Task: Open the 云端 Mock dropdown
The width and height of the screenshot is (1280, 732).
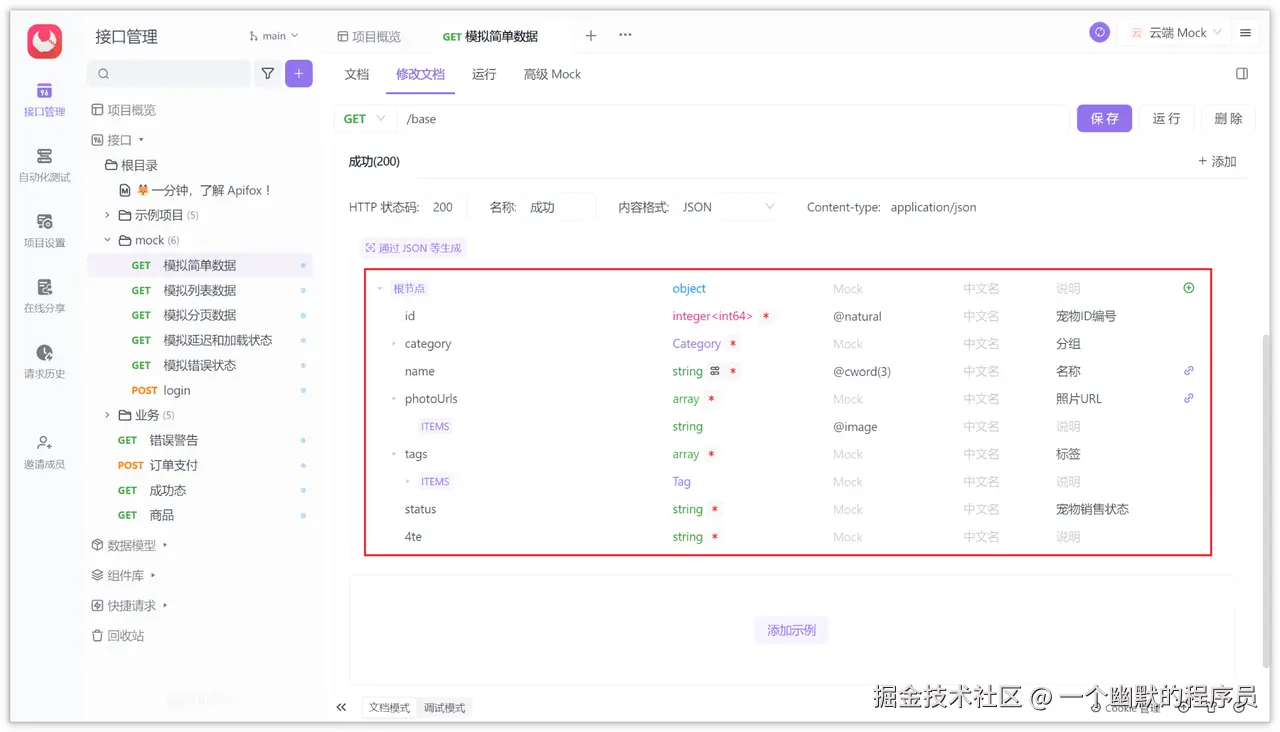Action: [1177, 33]
